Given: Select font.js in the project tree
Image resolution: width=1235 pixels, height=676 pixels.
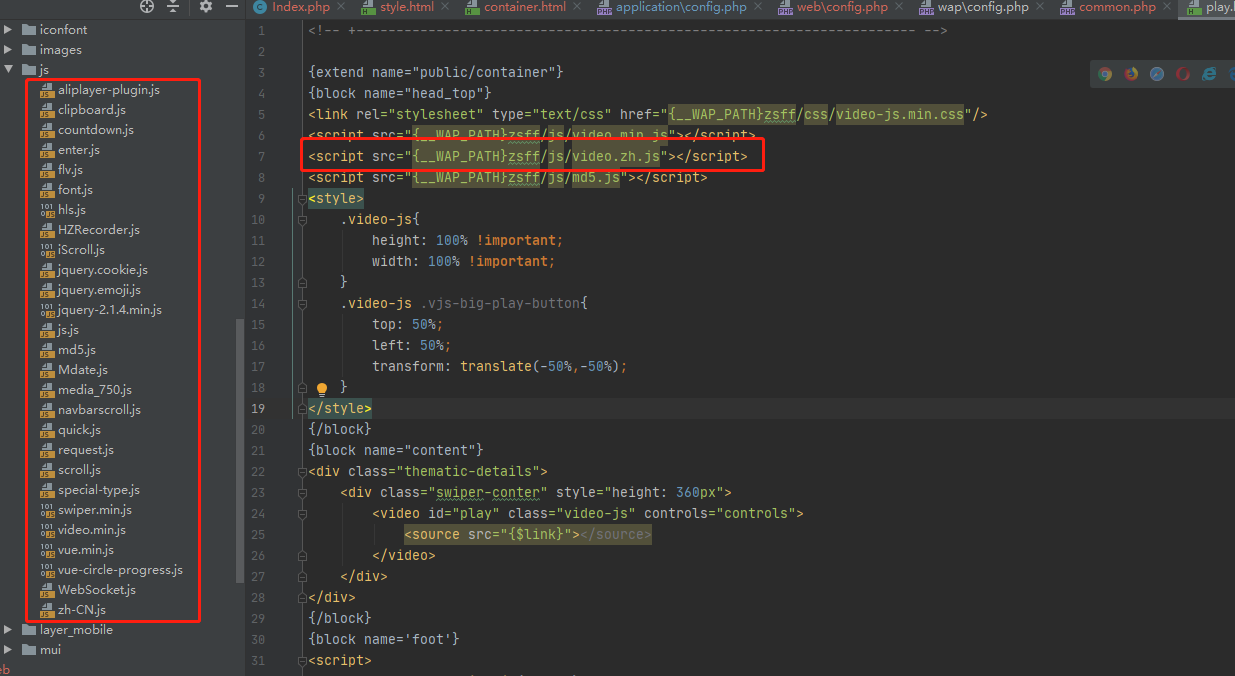Looking at the screenshot, I should pyautogui.click(x=75, y=190).
